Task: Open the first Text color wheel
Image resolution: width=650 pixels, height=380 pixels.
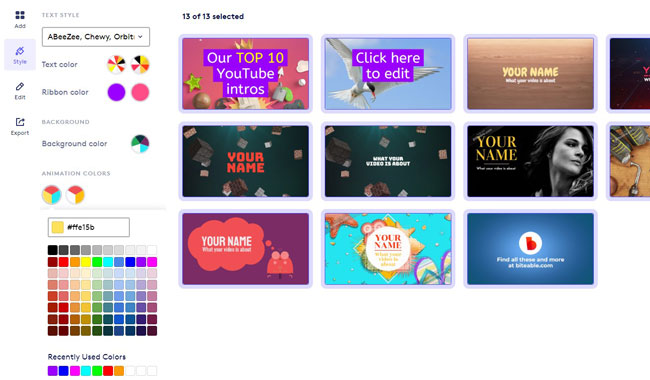Action: tap(116, 65)
